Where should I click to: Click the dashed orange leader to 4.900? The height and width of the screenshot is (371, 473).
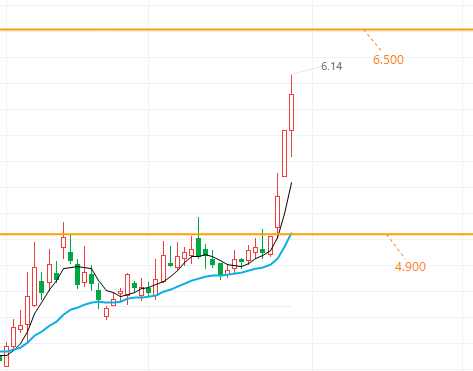(x=396, y=247)
